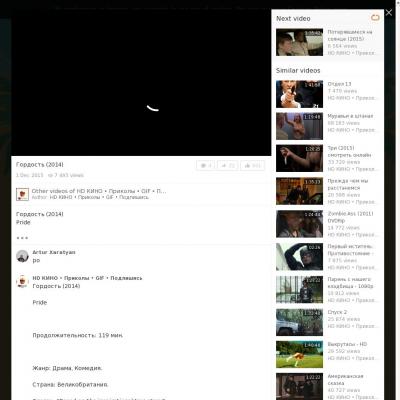Open the Муравьи в штанах video thumbnail
This screenshot has height=400, width=400.
[299, 126]
